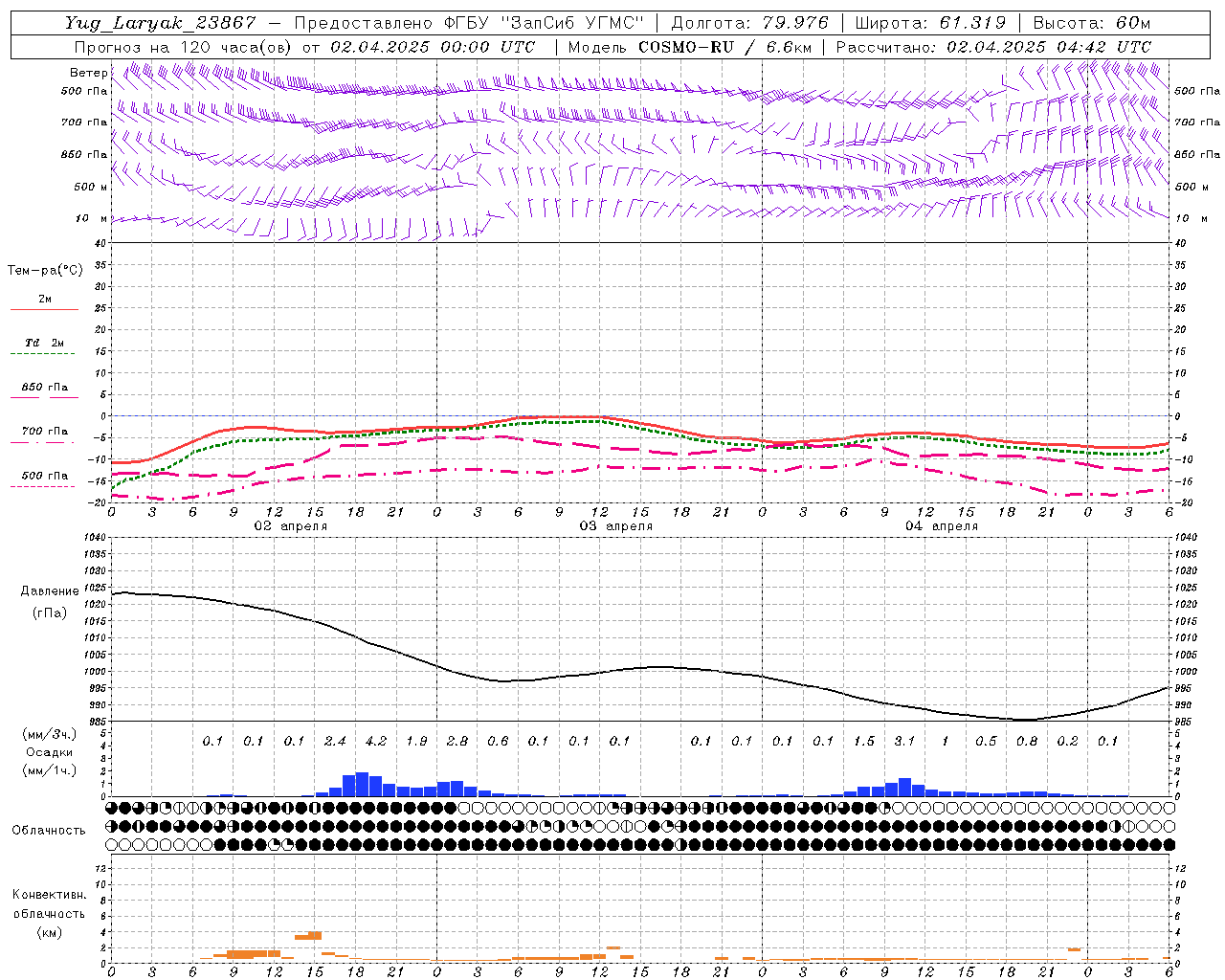Click the '2м' temperature legend entry
Screen dimensions: 1225x980
click(45, 300)
